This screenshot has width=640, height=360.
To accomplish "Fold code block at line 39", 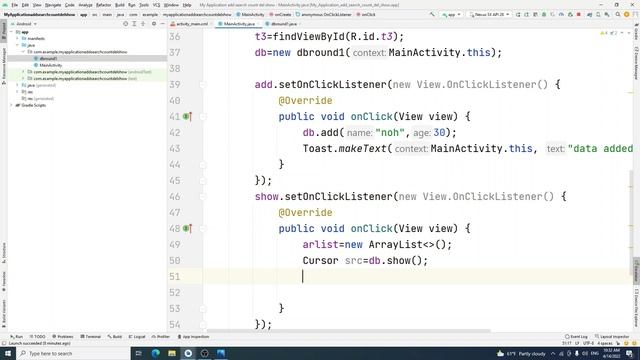I will point(203,85).
